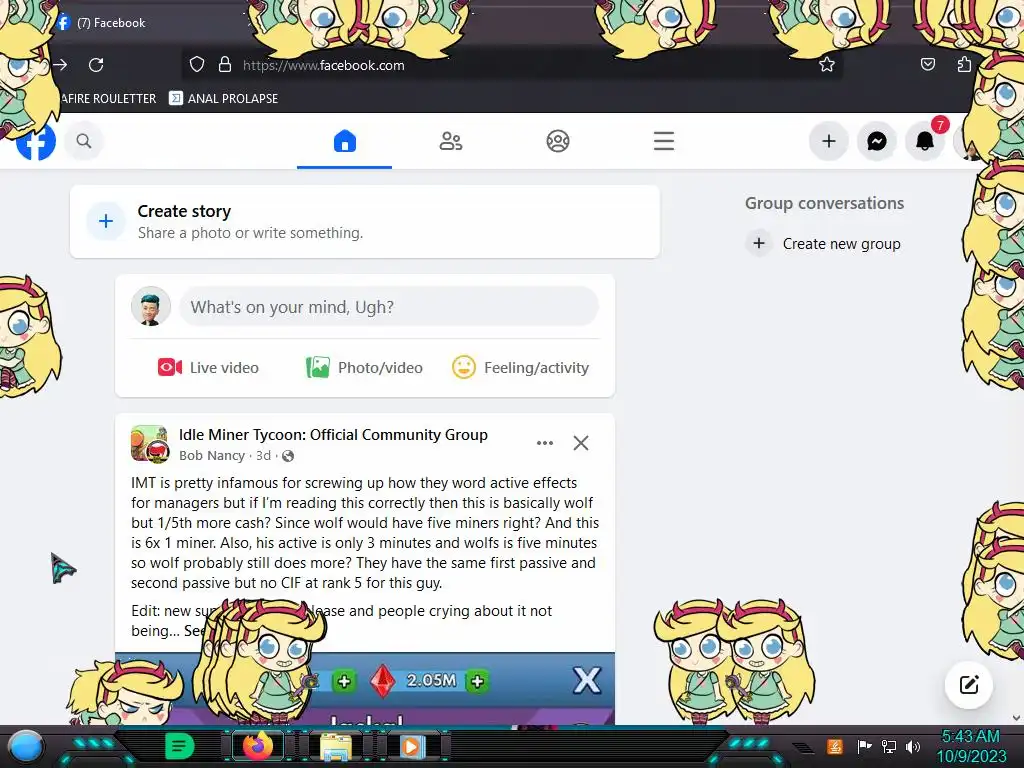The width and height of the screenshot is (1024, 768).
Task: Click the What's on your mind field
Action: (389, 307)
